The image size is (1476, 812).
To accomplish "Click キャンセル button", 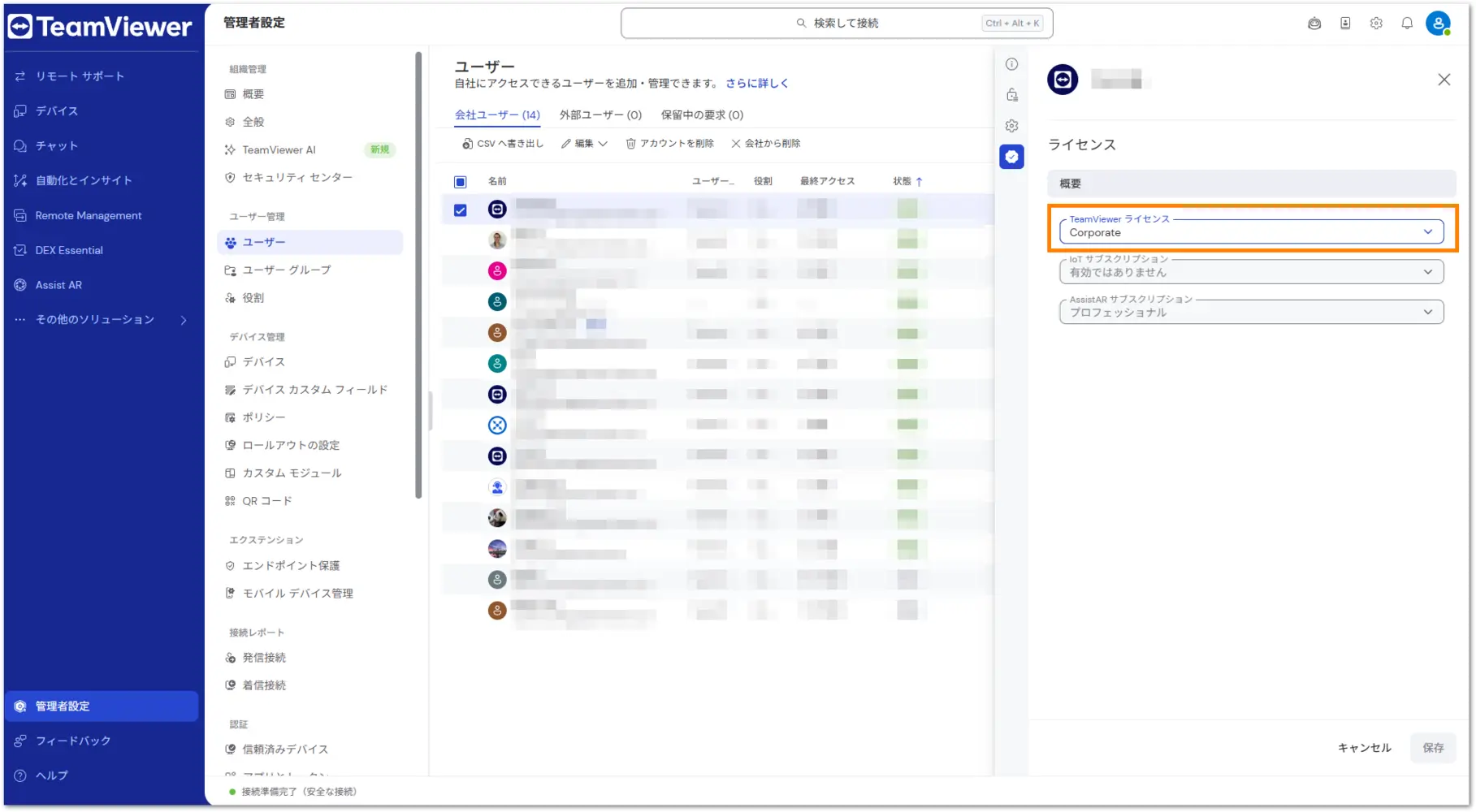I will pyautogui.click(x=1364, y=748).
